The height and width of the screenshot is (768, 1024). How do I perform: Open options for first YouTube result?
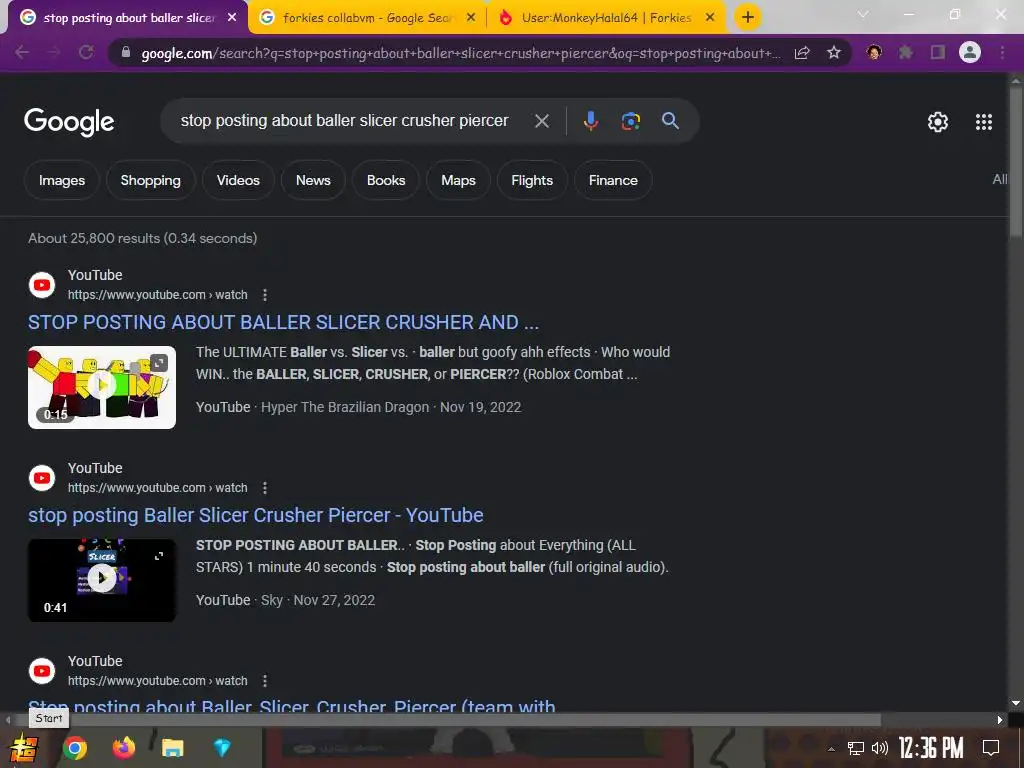coord(264,295)
